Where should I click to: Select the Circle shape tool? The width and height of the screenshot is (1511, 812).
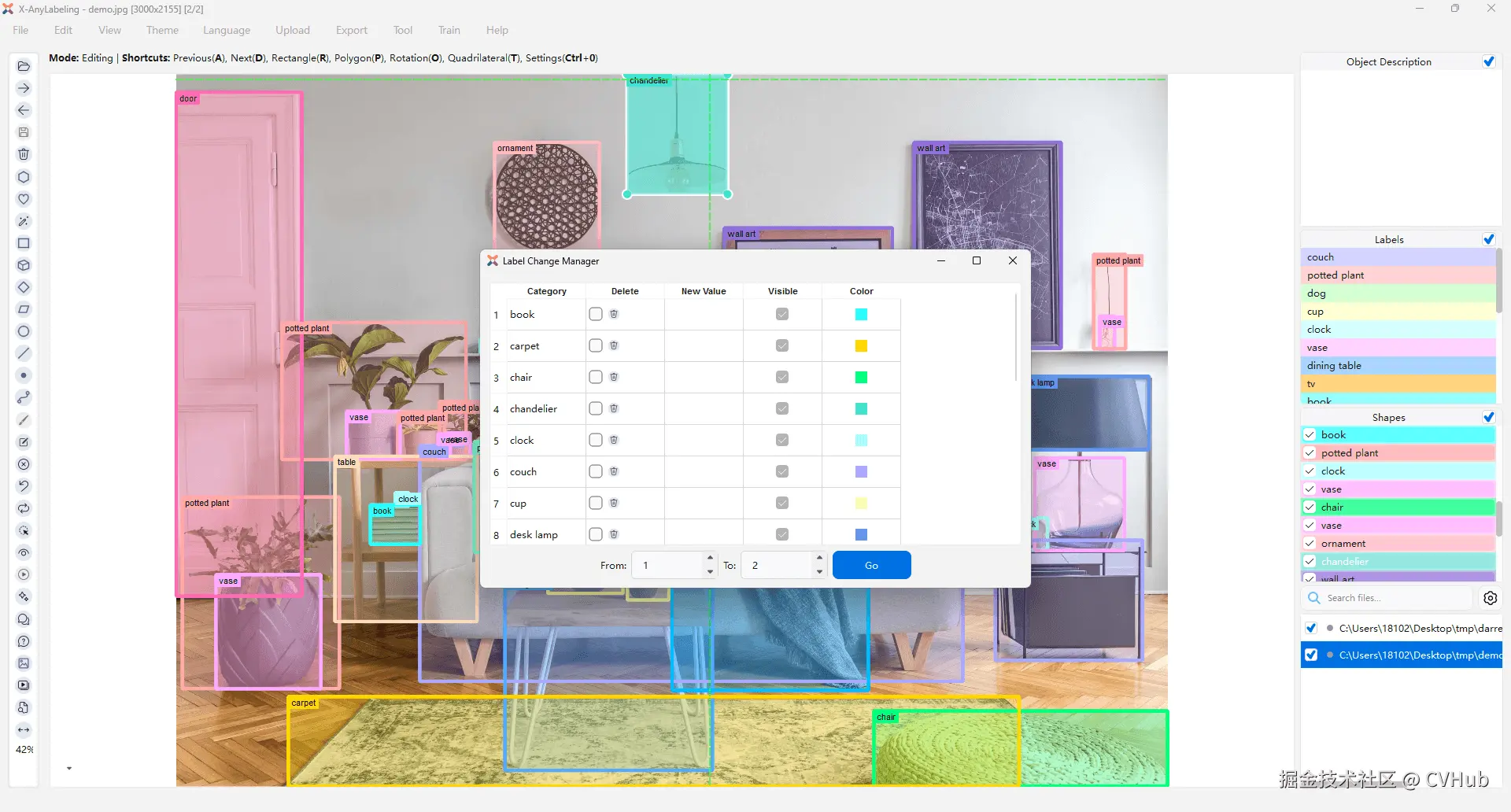[x=24, y=331]
